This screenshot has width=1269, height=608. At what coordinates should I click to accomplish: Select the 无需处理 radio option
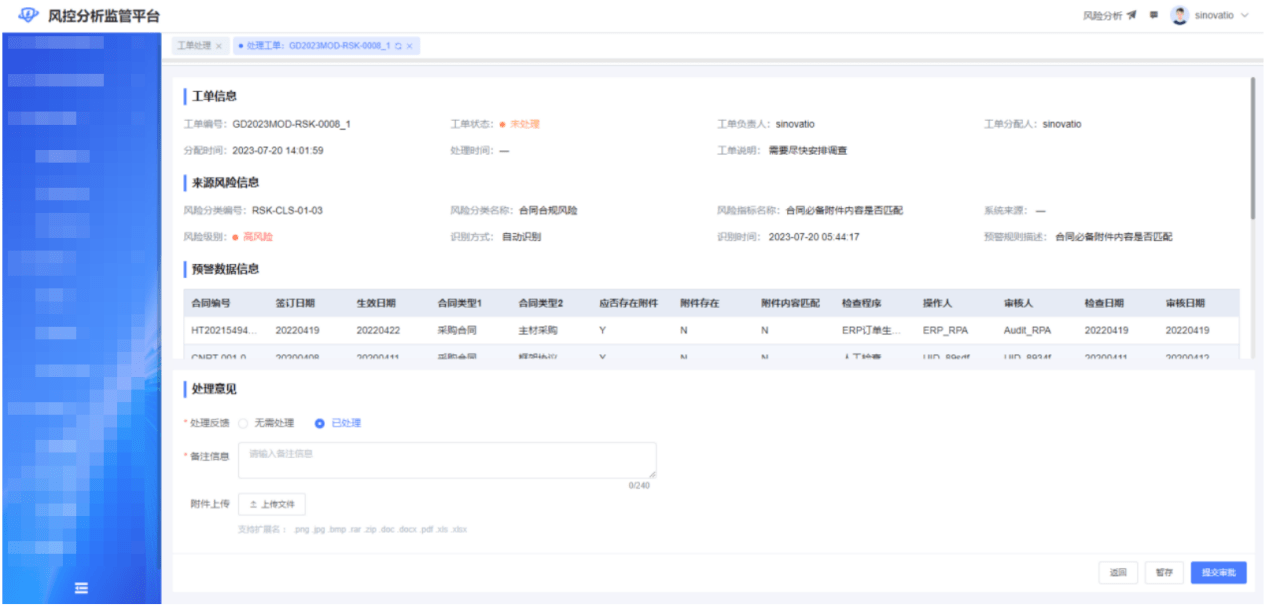267,423
